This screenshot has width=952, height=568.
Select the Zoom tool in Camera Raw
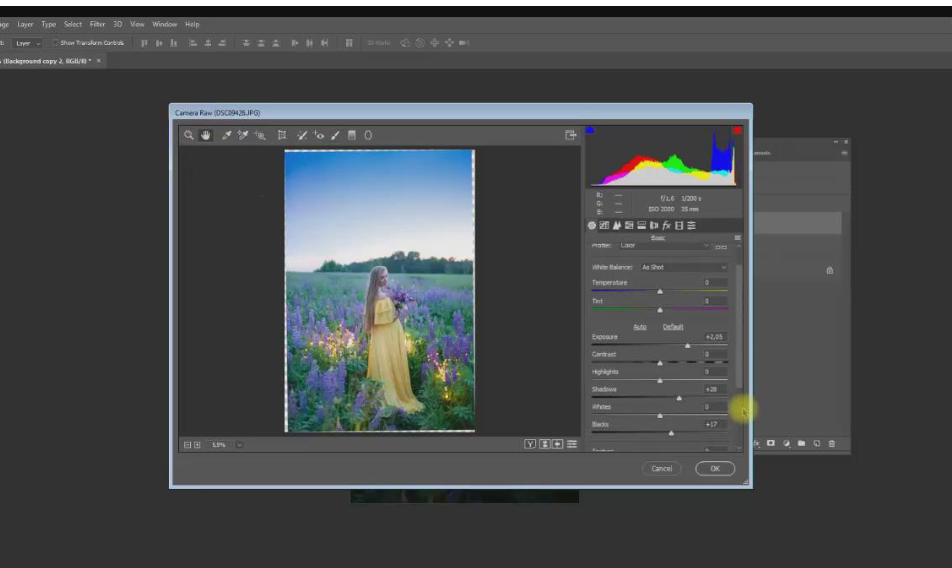click(x=189, y=135)
